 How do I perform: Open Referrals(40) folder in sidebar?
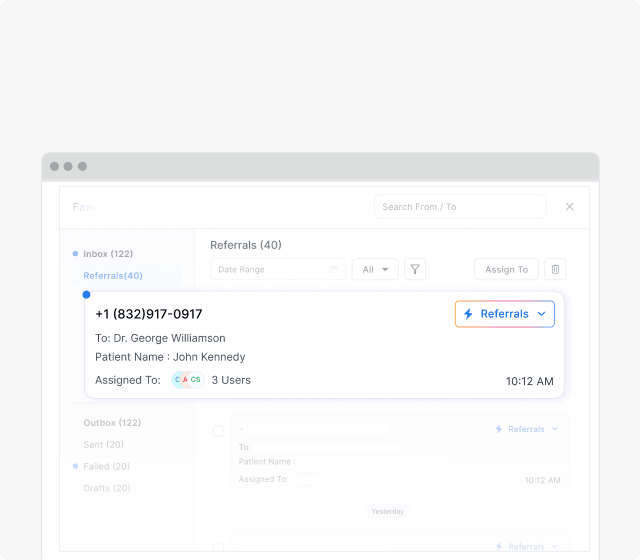point(112,276)
